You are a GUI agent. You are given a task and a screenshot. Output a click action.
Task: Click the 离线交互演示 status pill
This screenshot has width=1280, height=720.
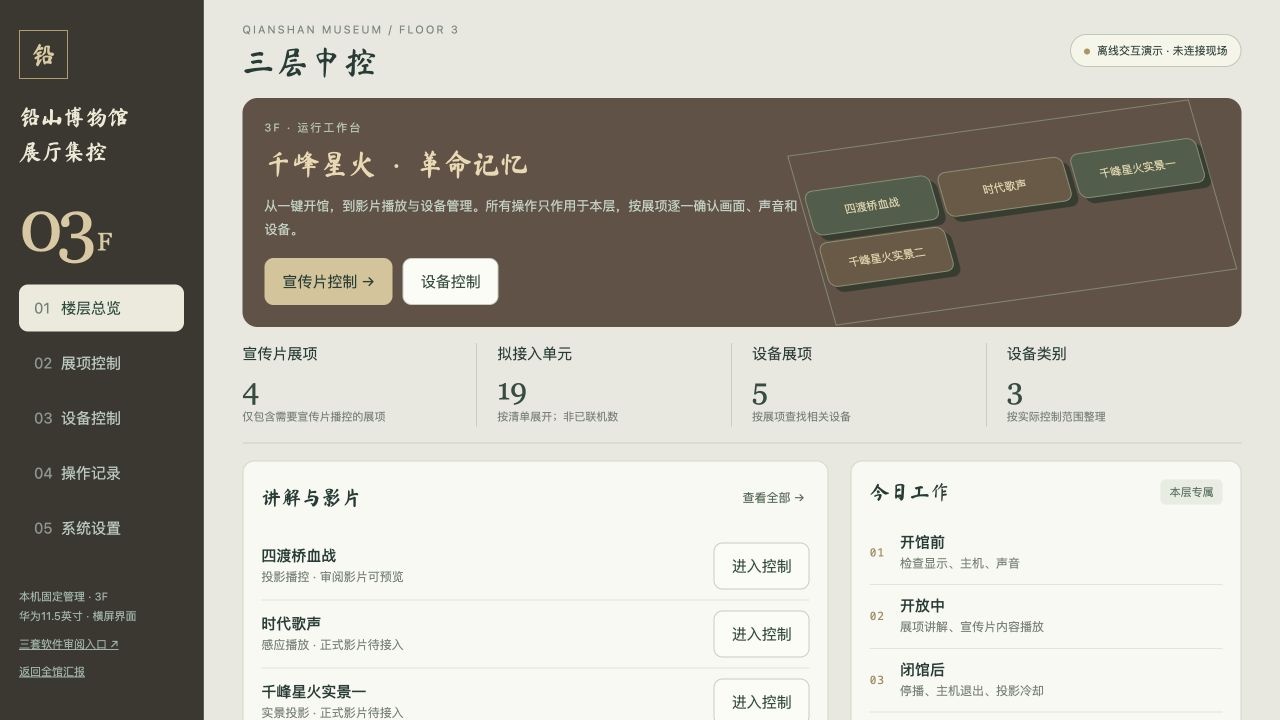tap(1155, 51)
